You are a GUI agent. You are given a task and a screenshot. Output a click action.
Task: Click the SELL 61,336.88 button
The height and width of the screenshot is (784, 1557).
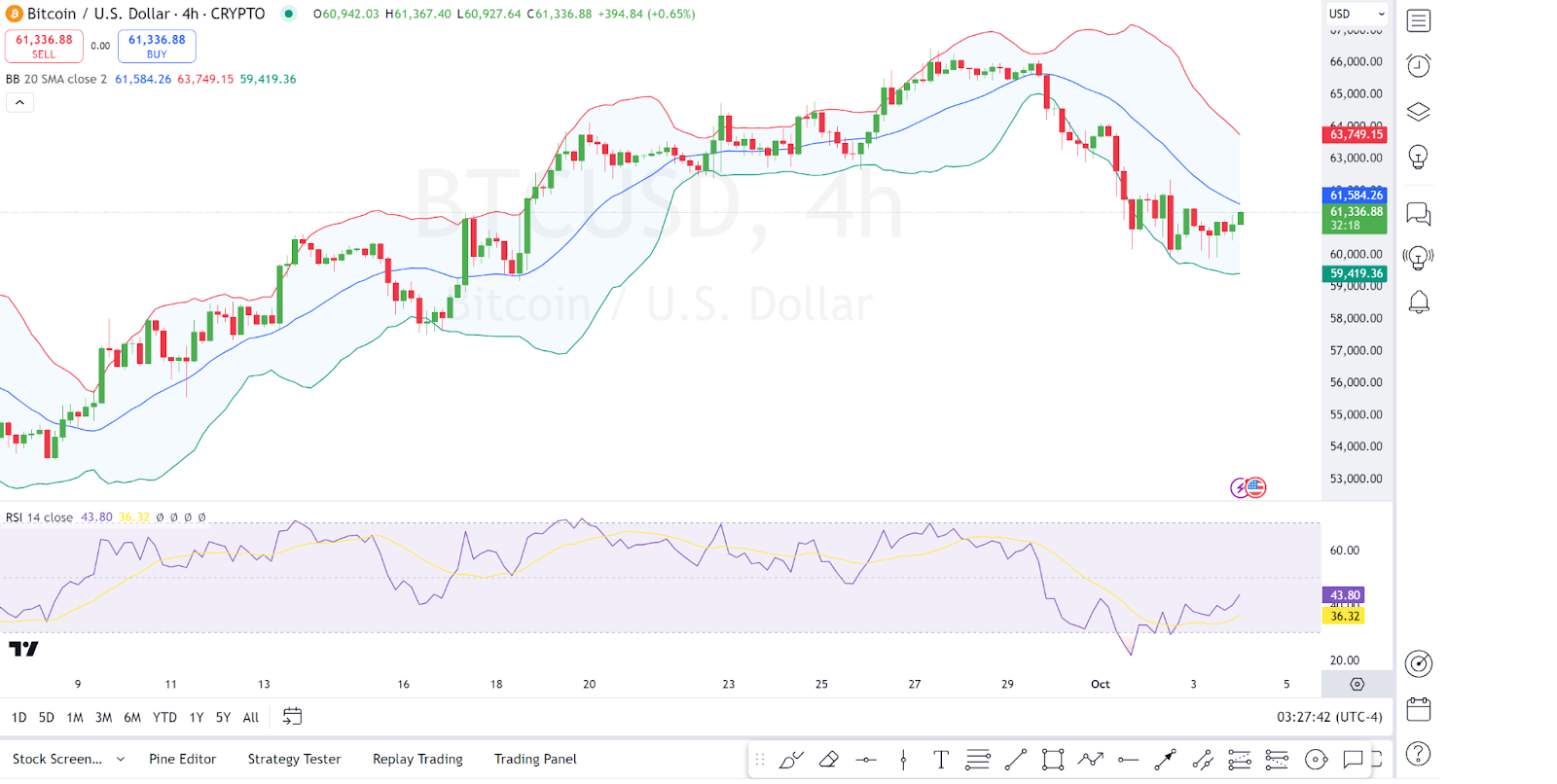click(x=44, y=46)
